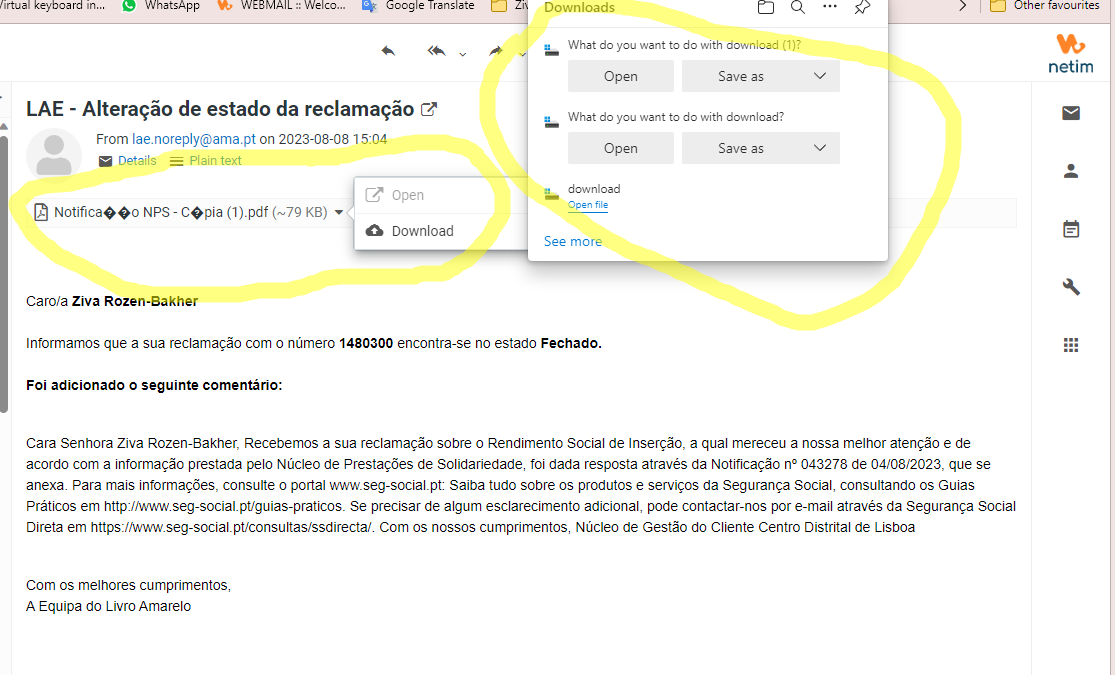1115x675 pixels.
Task: Click sender address lae.noreply@ama.pt
Action: coord(193,139)
